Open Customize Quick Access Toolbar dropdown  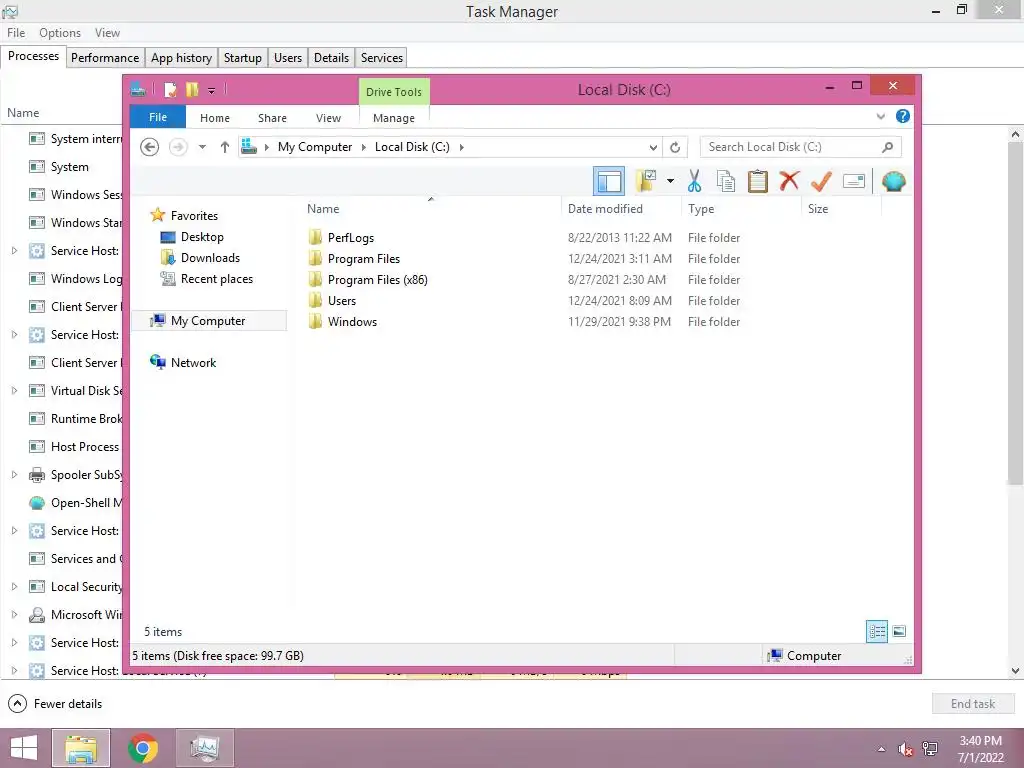tap(212, 90)
